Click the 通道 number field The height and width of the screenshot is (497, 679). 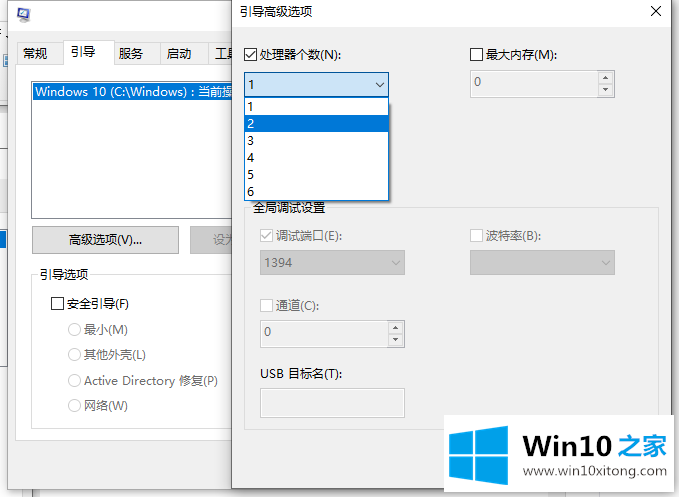coord(324,334)
